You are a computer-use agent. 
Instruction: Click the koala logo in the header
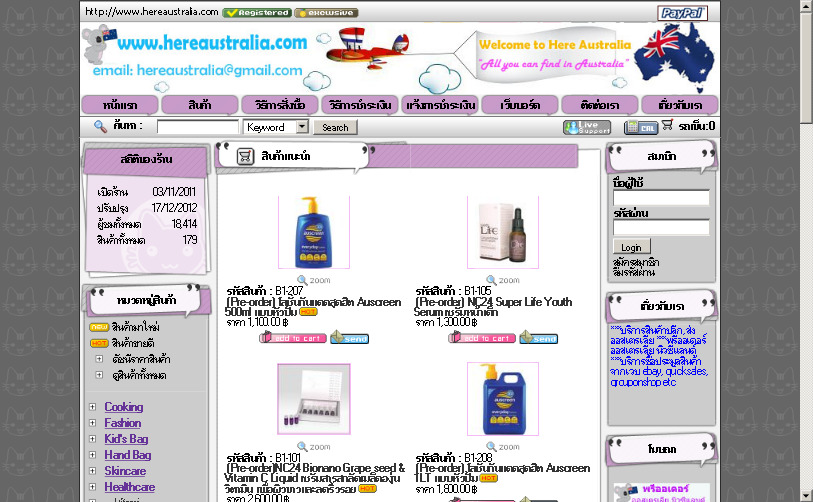click(99, 44)
